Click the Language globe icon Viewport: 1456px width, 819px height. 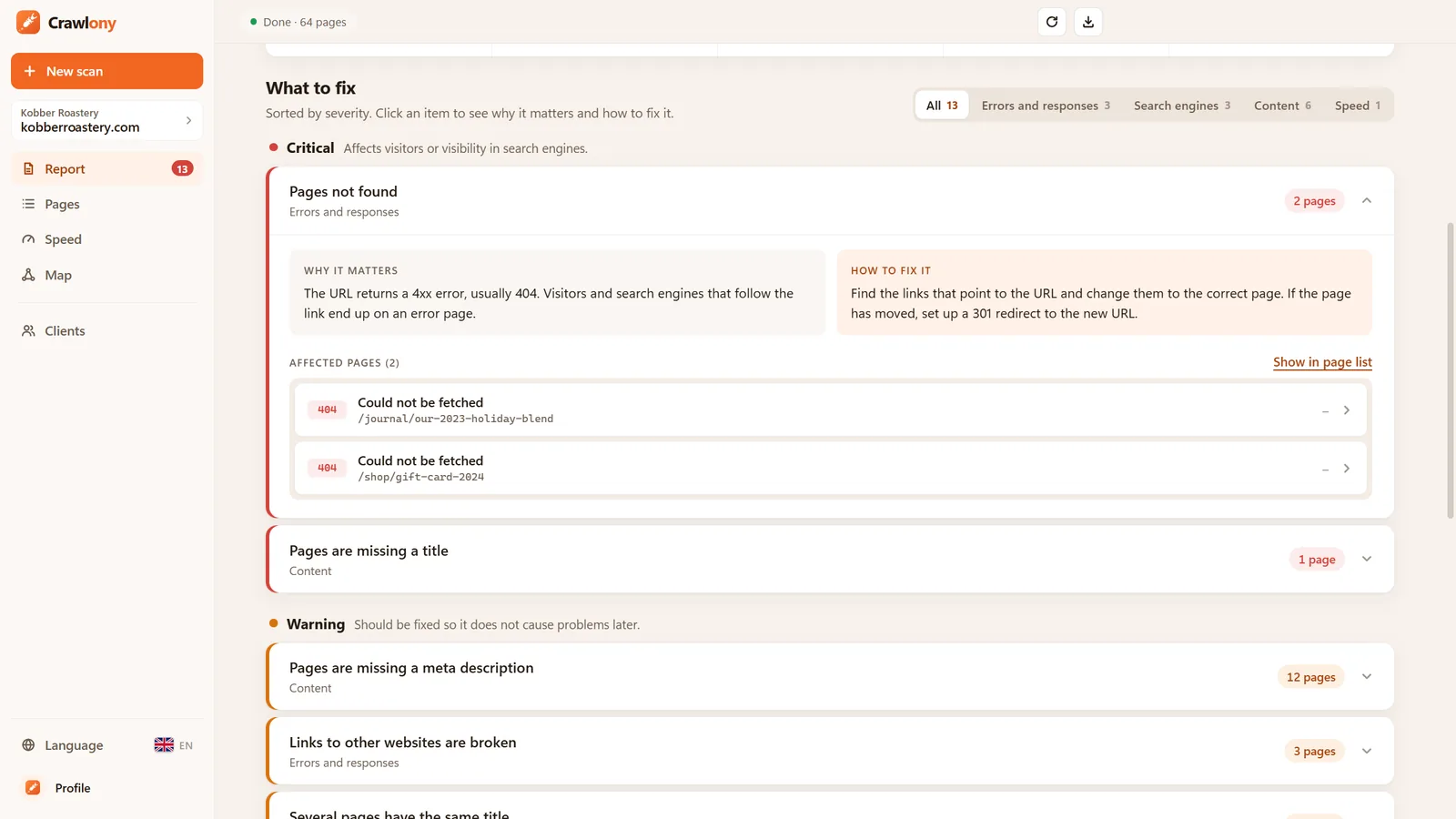[28, 745]
